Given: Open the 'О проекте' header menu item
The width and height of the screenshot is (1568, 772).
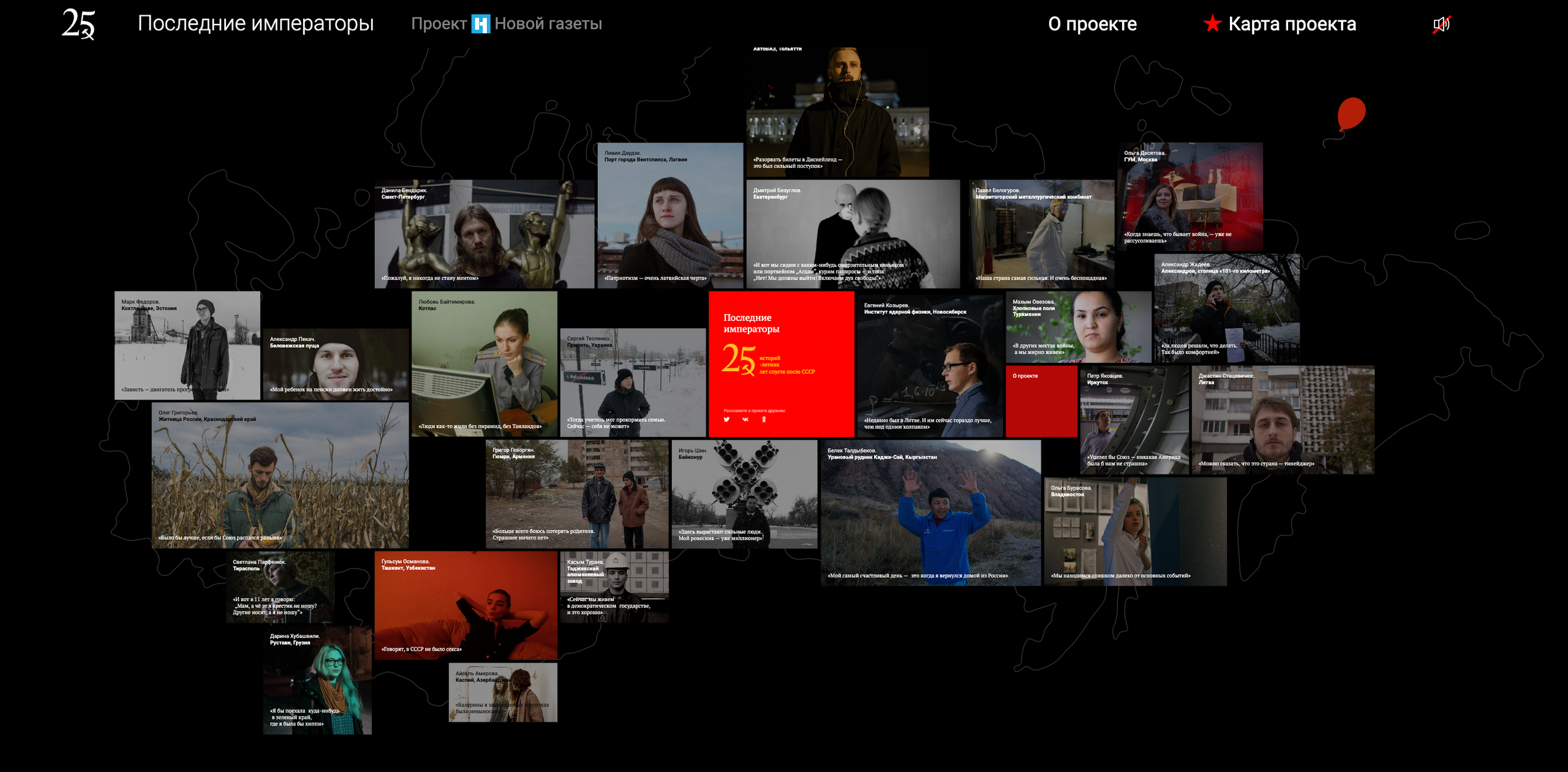Looking at the screenshot, I should pos(1092,24).
